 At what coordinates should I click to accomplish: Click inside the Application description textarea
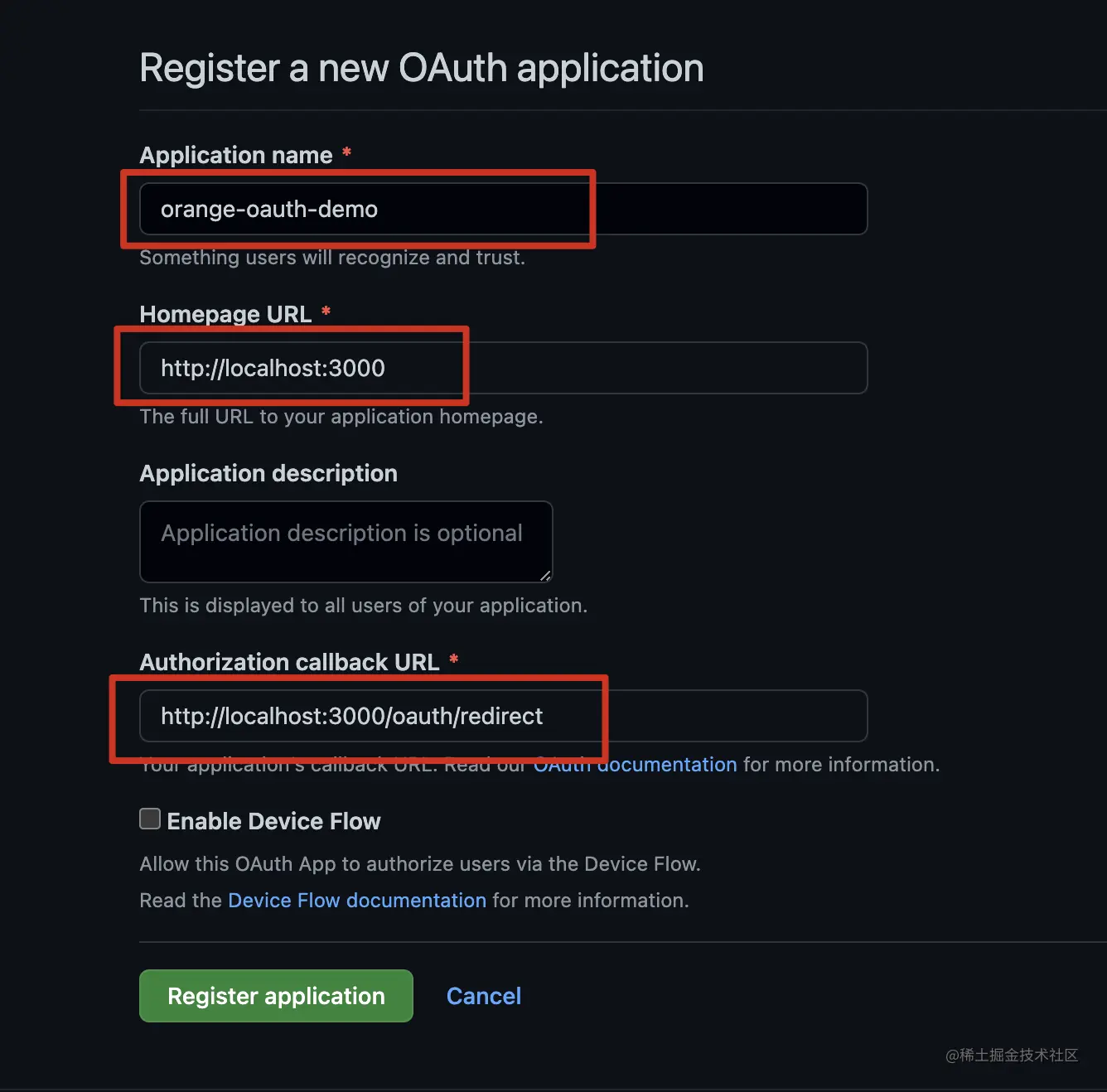click(346, 542)
